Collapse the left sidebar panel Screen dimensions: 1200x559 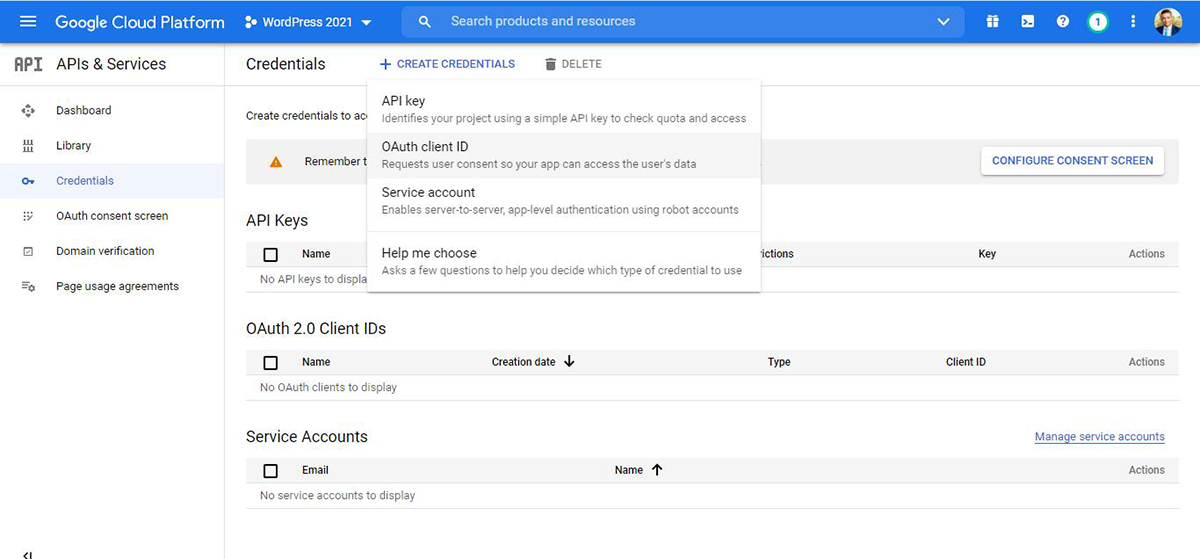click(27, 553)
